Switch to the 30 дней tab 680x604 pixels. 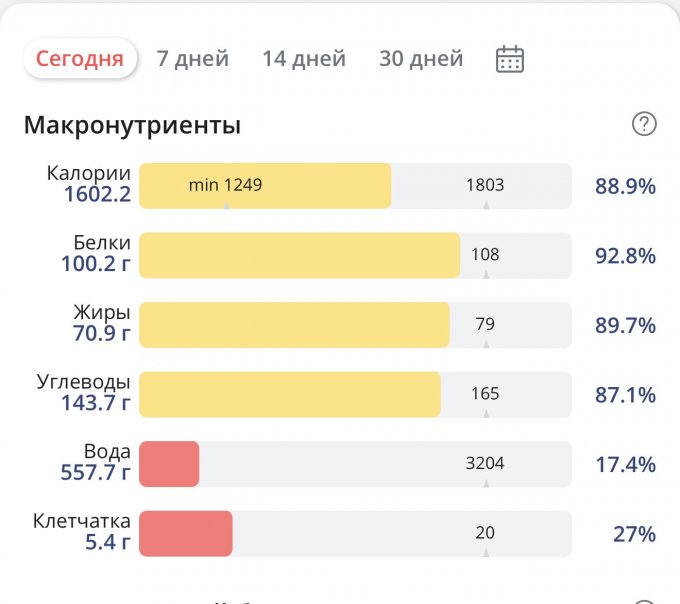click(421, 59)
